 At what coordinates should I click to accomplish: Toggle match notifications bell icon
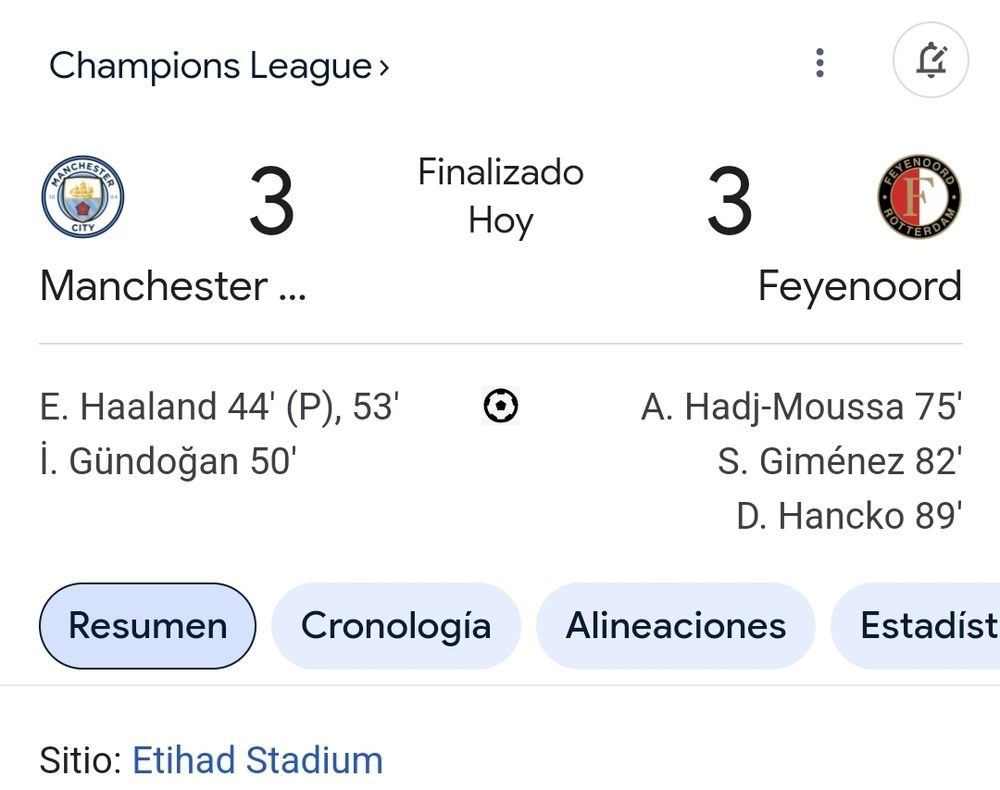coord(930,61)
